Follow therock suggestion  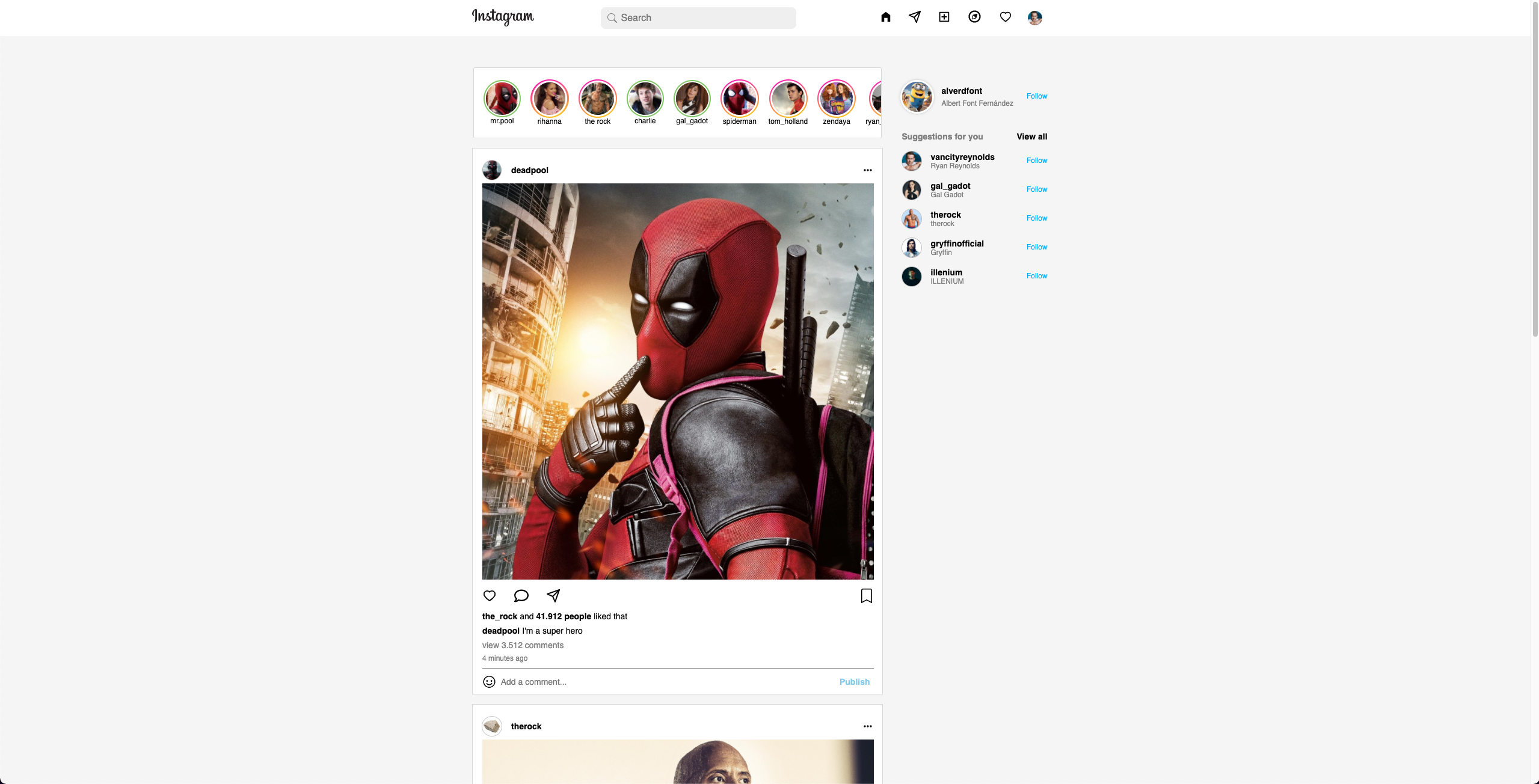1036,218
